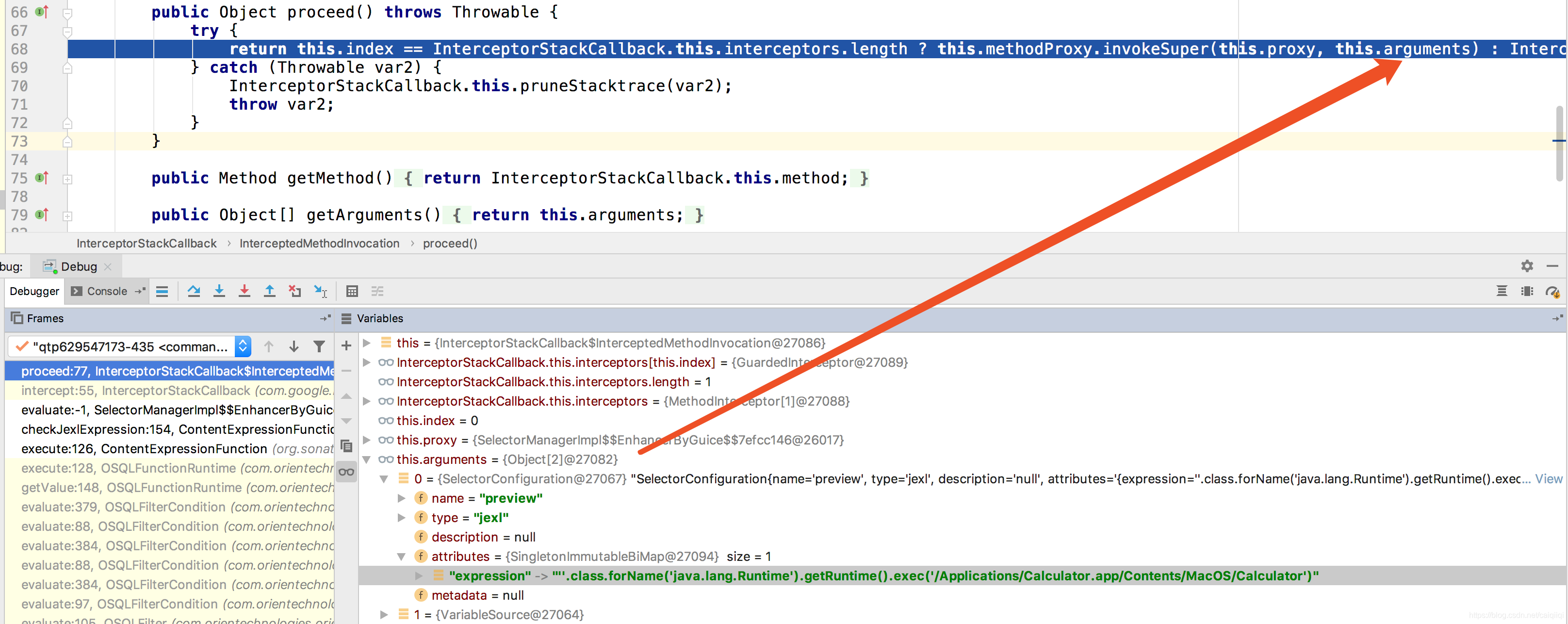Expand the interceptors[this.index] watch node
1568x624 pixels.
tap(367, 362)
